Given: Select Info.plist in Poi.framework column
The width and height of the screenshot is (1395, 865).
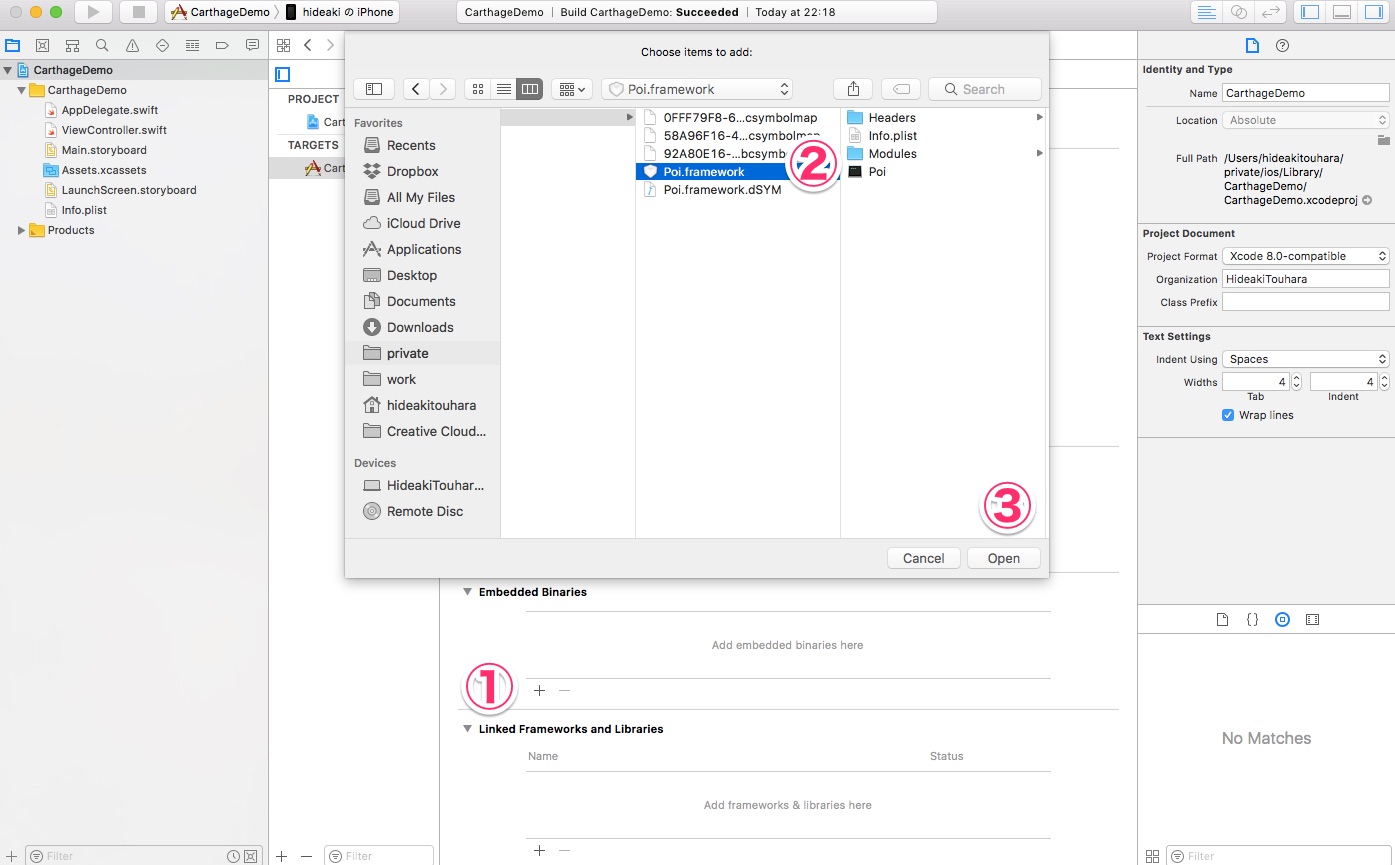Looking at the screenshot, I should 892,135.
